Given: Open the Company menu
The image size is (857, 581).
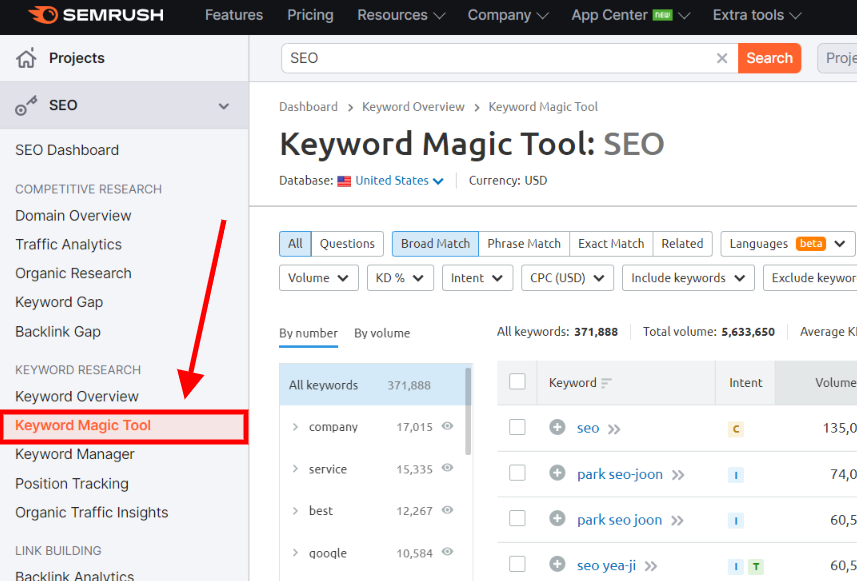Looking at the screenshot, I should (508, 15).
